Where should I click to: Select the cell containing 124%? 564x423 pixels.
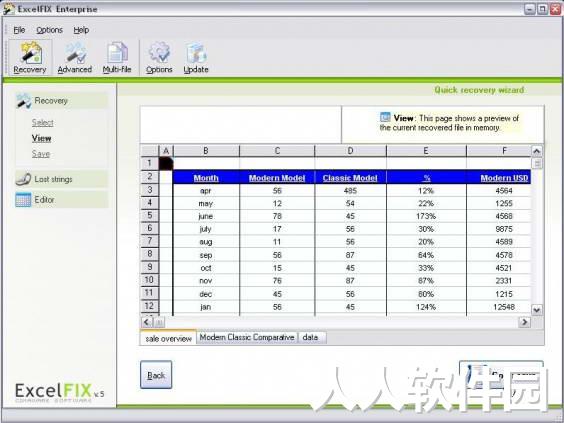[426, 307]
